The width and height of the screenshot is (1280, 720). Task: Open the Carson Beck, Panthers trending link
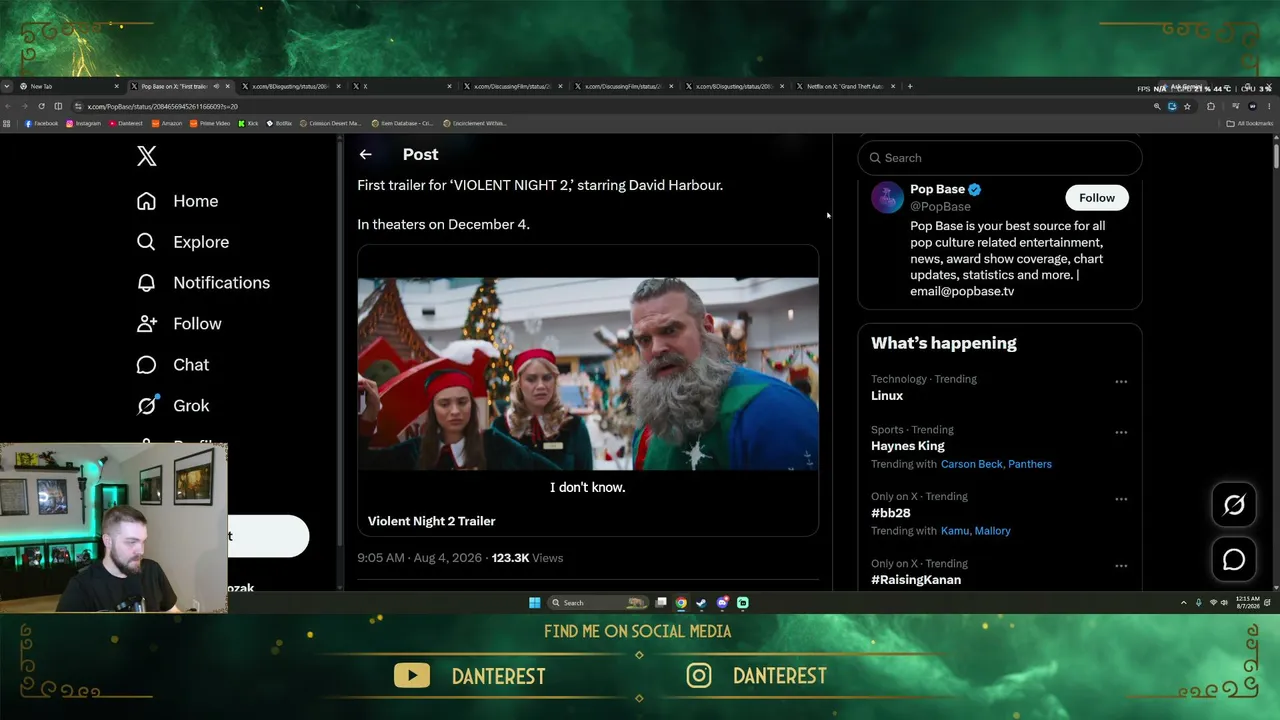pos(996,464)
